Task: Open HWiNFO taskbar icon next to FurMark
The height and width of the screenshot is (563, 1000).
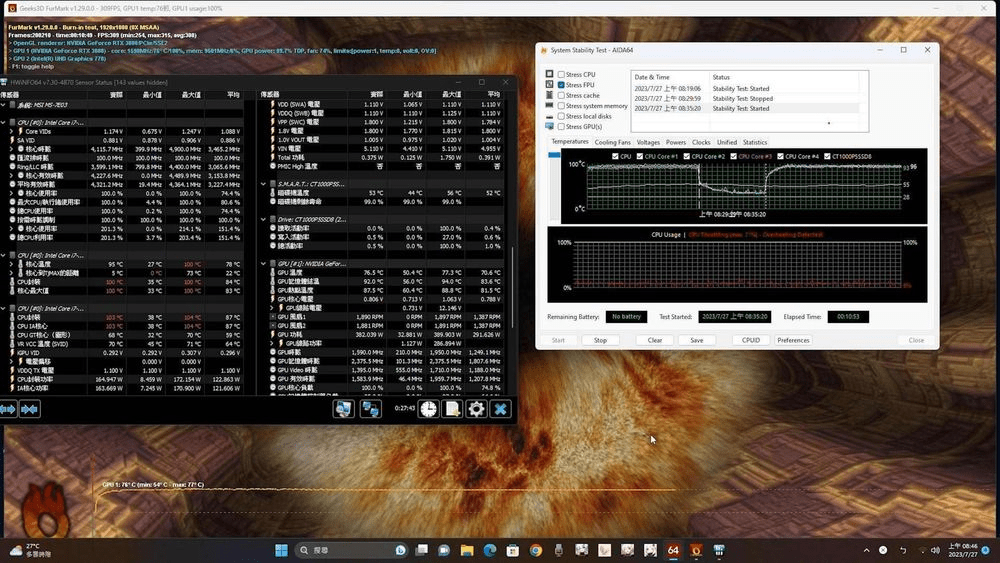Action: (x=719, y=550)
